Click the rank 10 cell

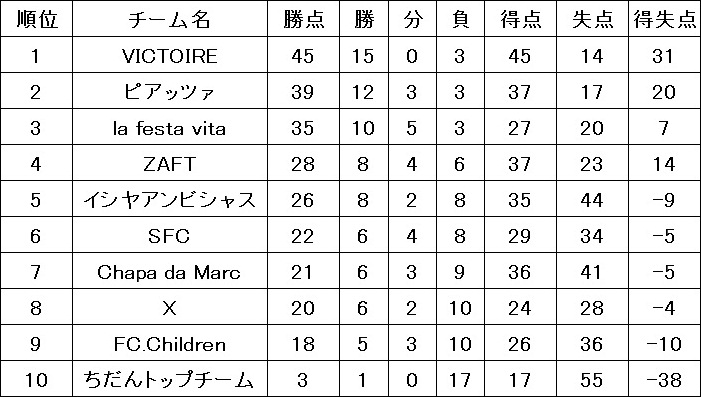pos(36,379)
